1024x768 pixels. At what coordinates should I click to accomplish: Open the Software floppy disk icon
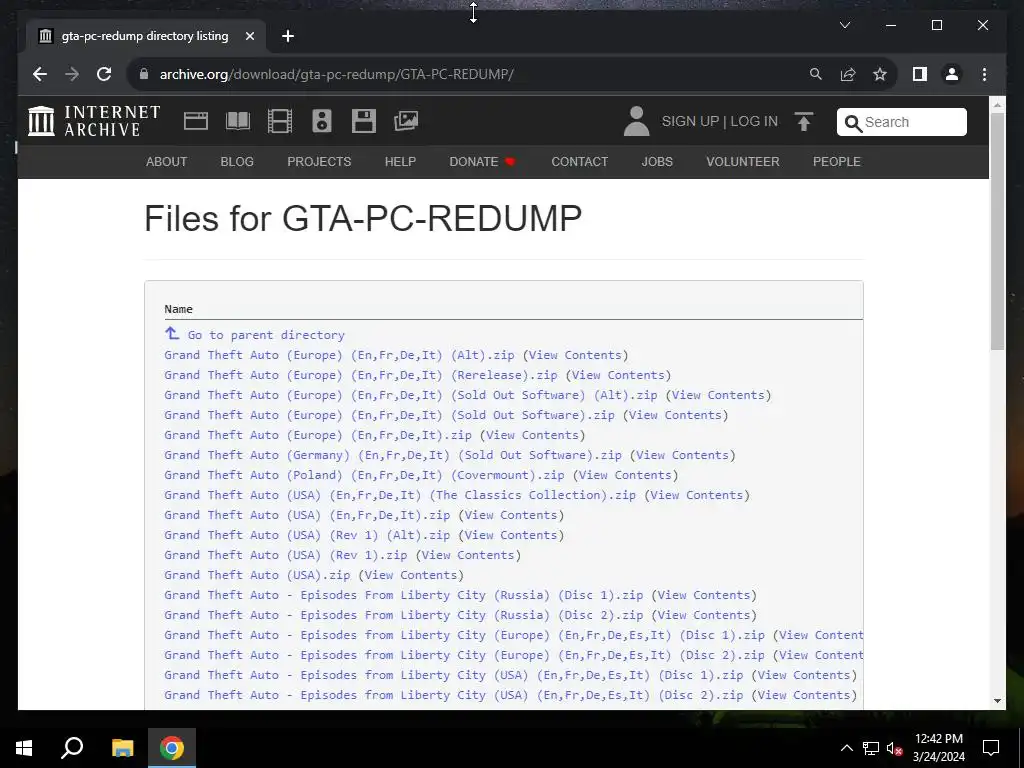pos(364,121)
